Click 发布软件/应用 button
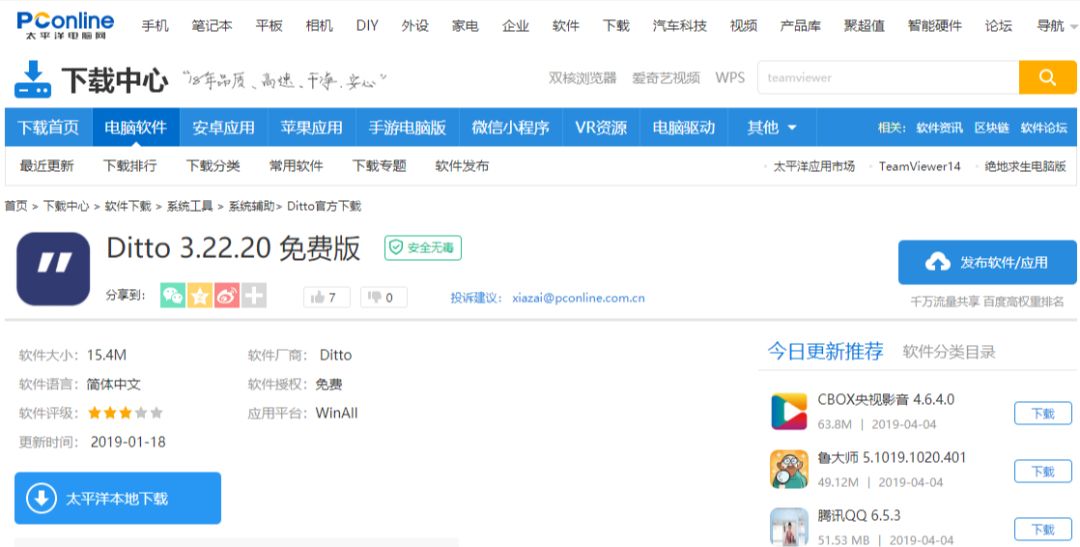1080x547 pixels. tap(987, 262)
